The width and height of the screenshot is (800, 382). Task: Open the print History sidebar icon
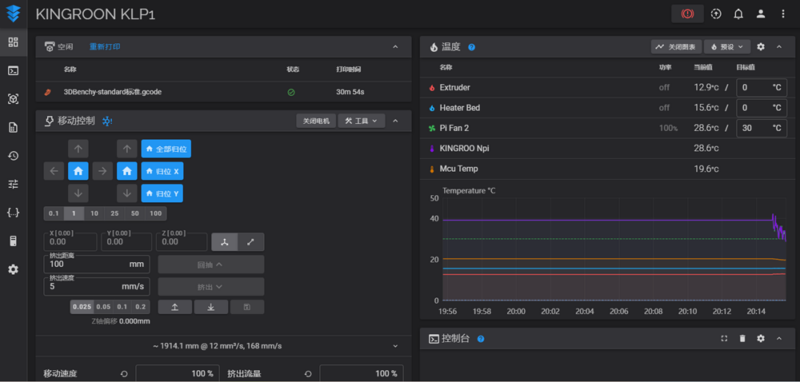pos(13,156)
